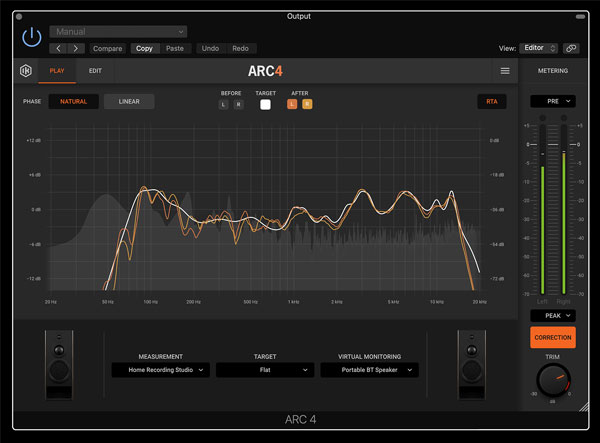This screenshot has width=600, height=443.
Task: Go to next preset arrow
Action: tap(76, 49)
